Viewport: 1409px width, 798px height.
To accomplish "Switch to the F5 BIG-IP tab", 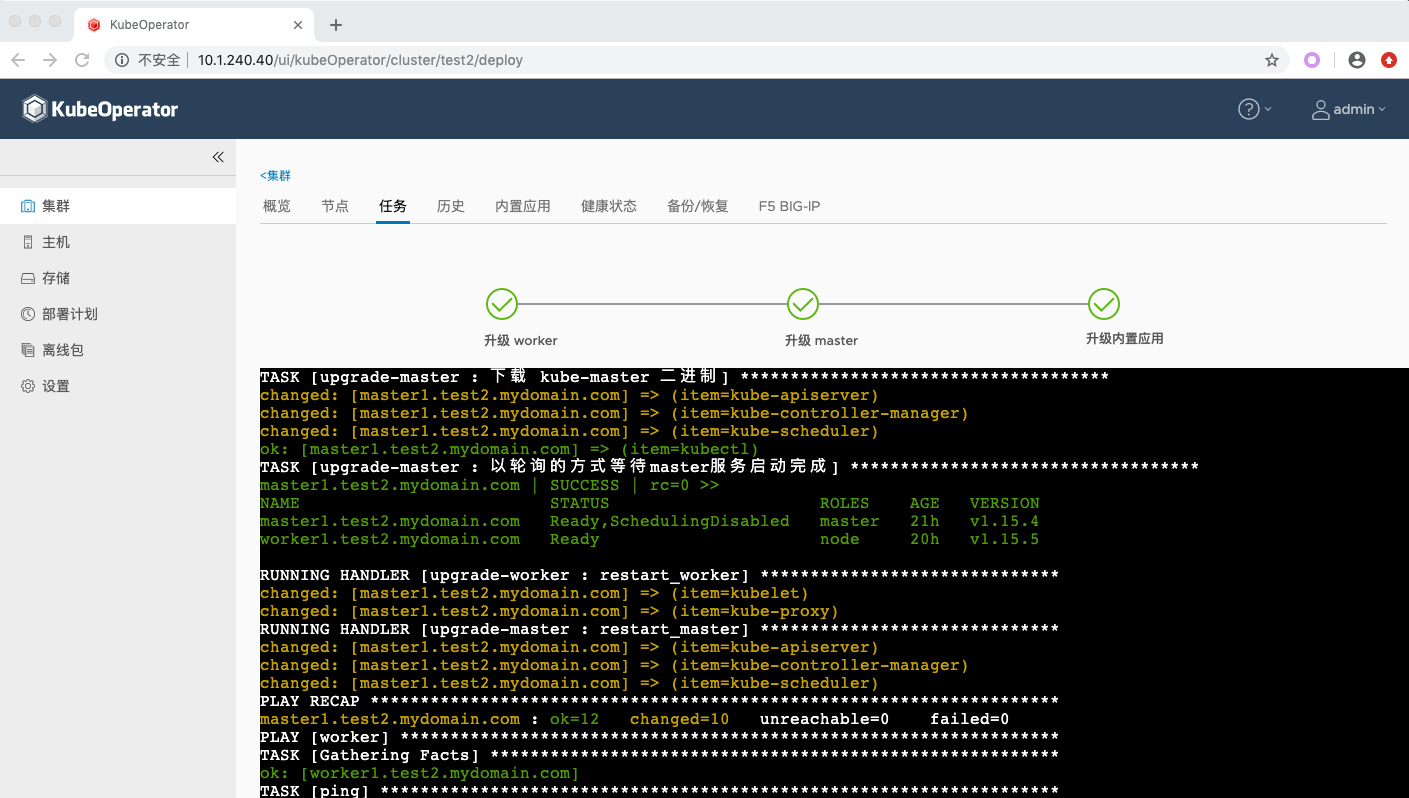I will pos(789,206).
